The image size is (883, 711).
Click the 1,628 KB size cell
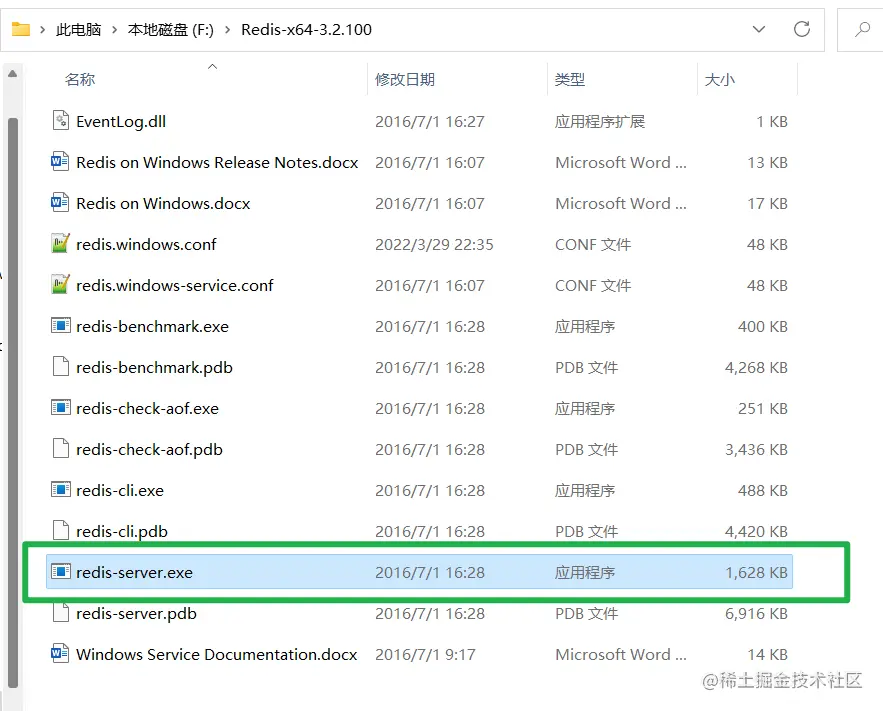756,573
